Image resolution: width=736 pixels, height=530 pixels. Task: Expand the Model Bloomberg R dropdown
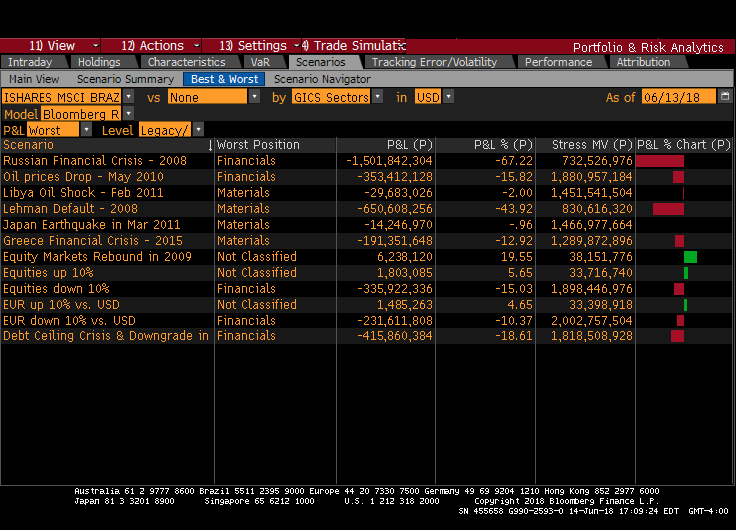pos(128,114)
